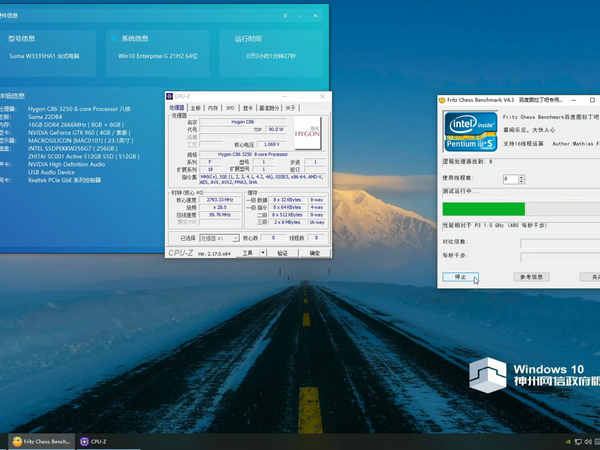The height and width of the screenshot is (450, 600).
Task: Expand the 工具 dropdown arrow in CPU-Z
Action: 263,253
